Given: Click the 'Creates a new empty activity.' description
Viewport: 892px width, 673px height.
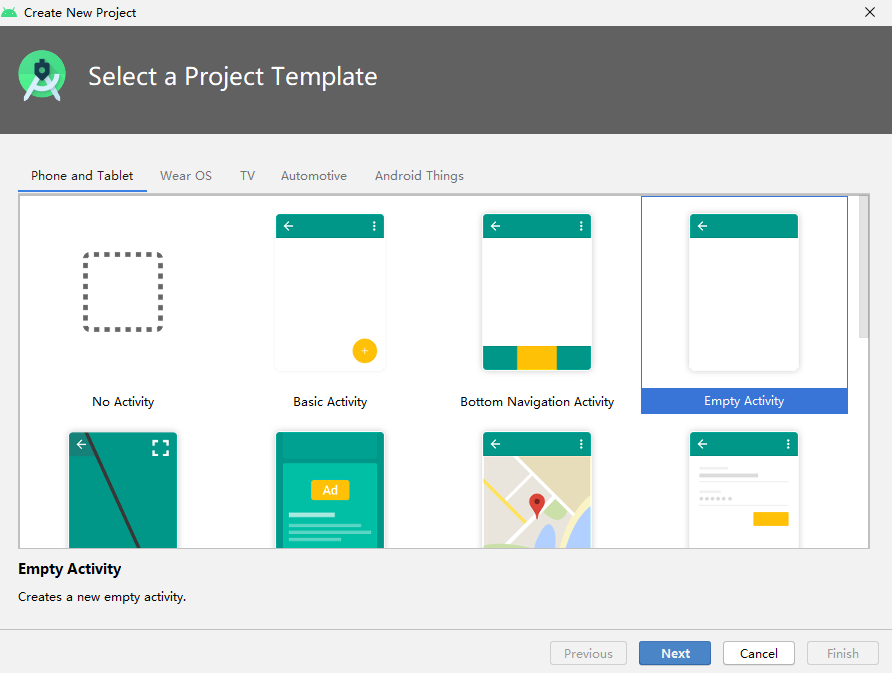Looking at the screenshot, I should coord(102,597).
